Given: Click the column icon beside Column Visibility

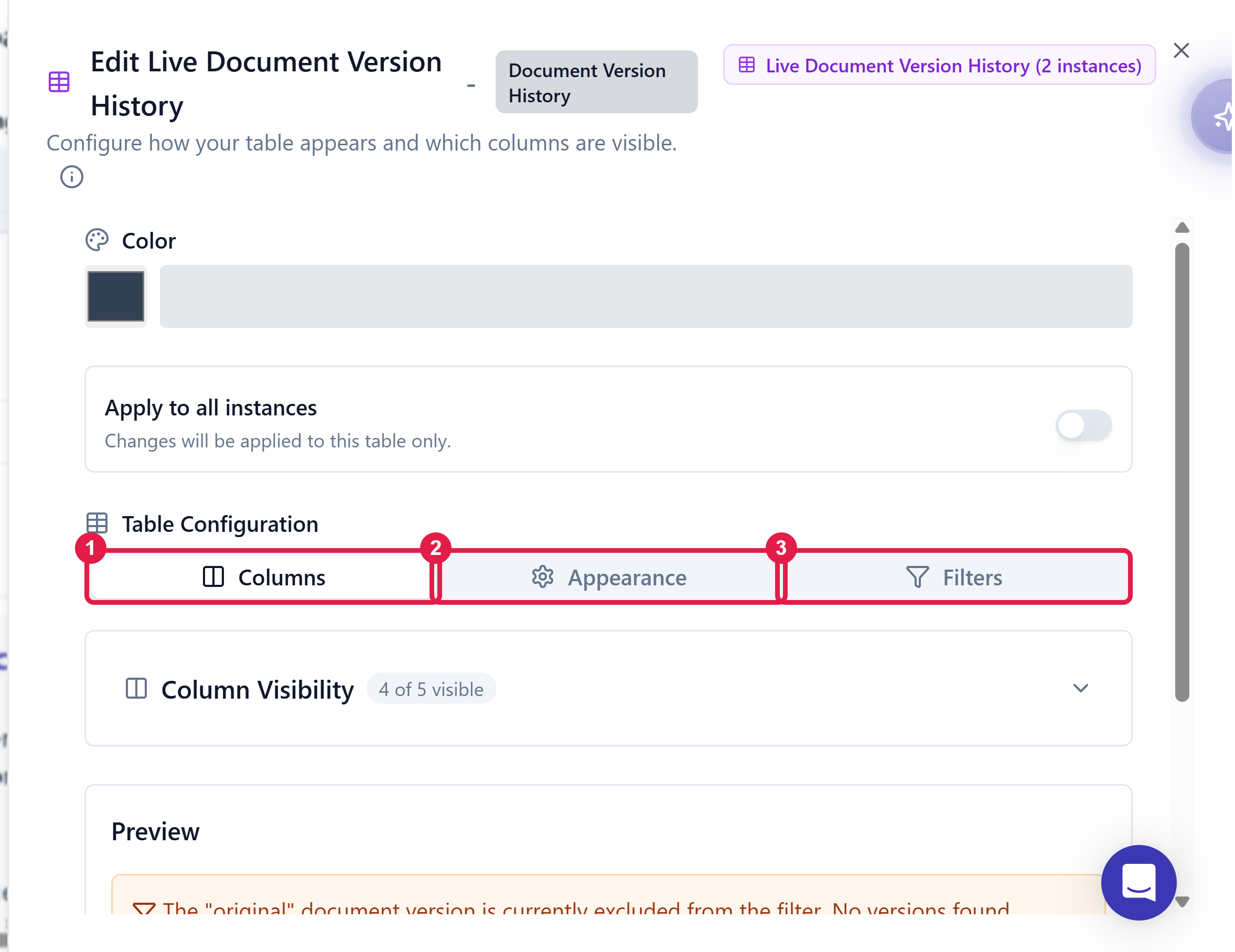Looking at the screenshot, I should pos(136,688).
